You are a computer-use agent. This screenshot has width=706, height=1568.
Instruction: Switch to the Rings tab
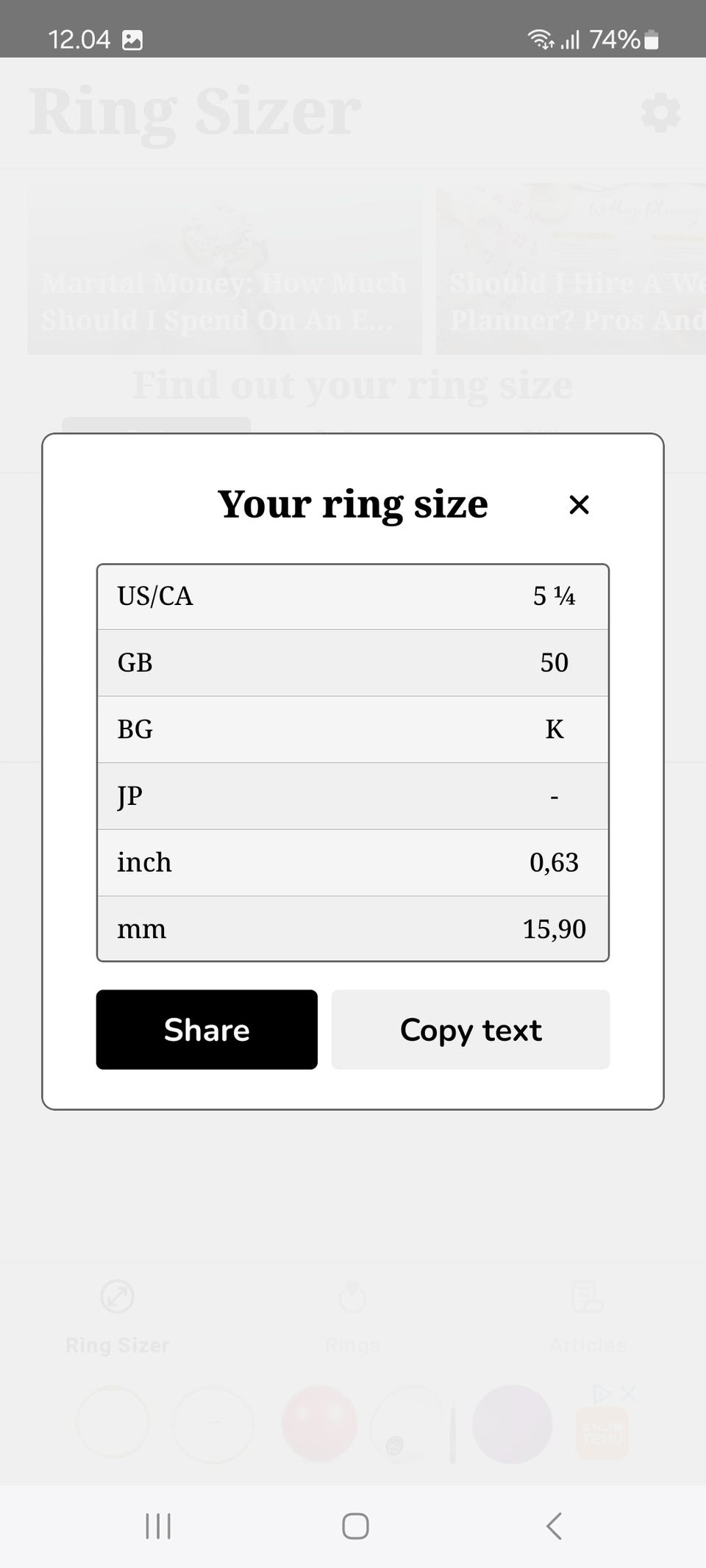(x=353, y=1317)
